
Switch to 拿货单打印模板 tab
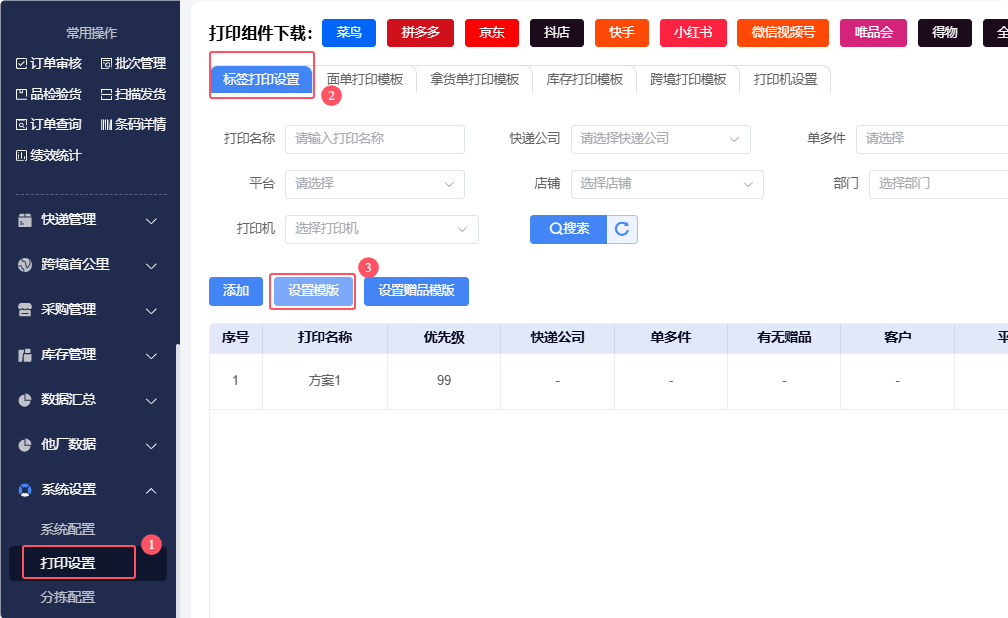coord(474,79)
